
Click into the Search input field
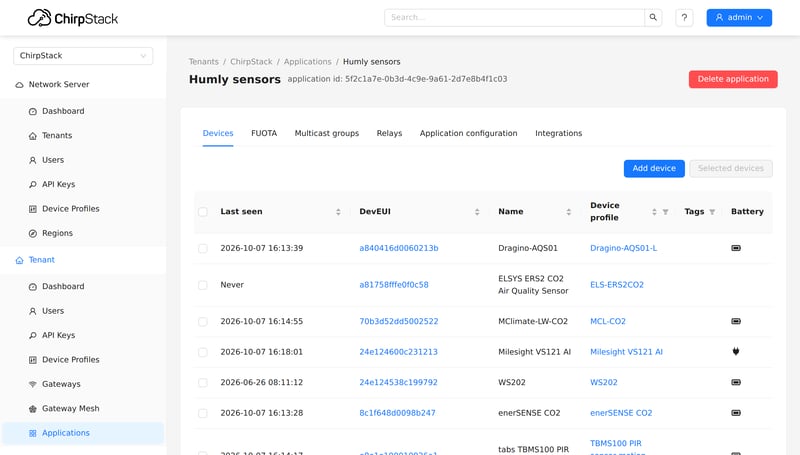pos(514,17)
